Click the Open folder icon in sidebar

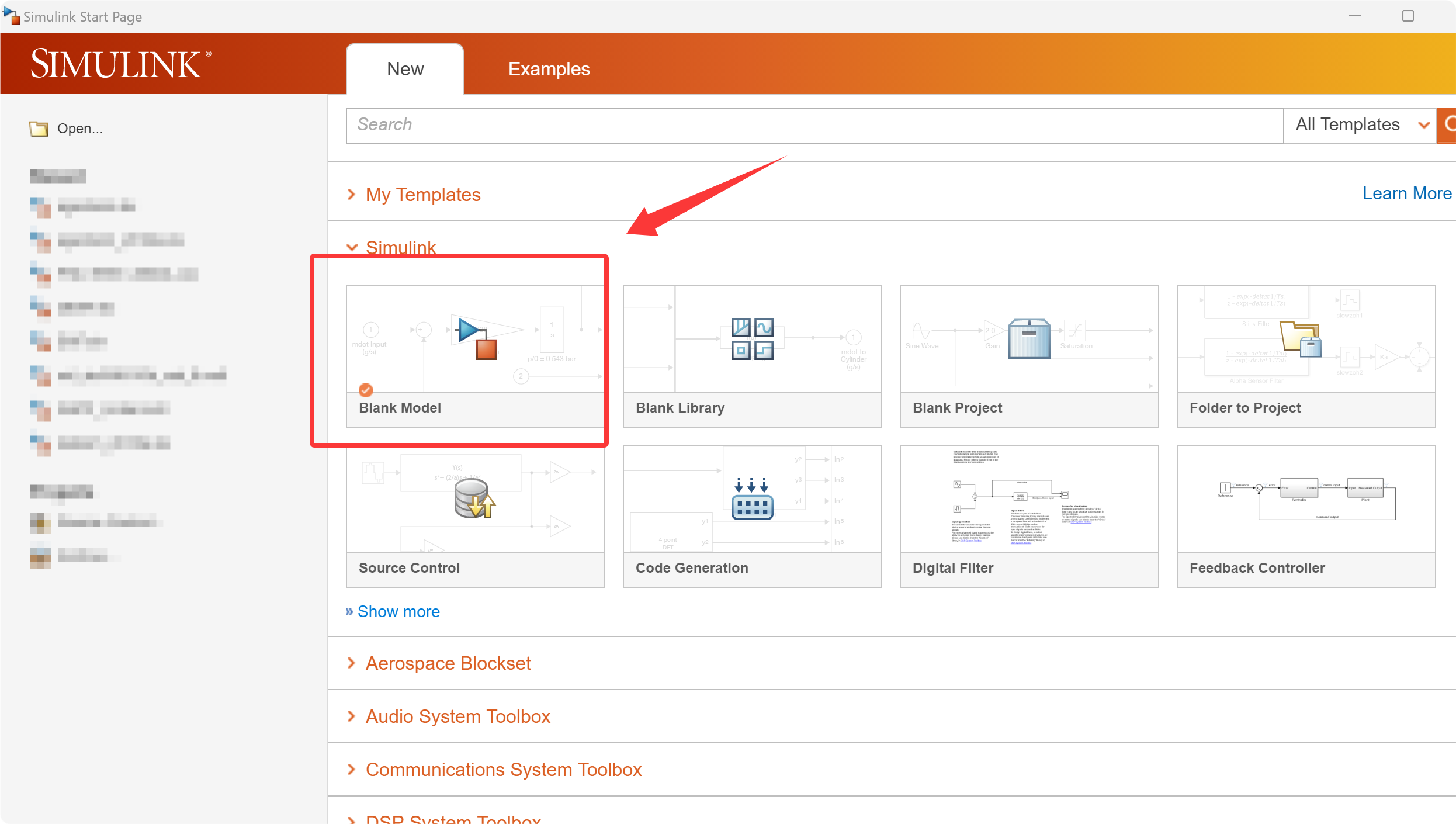39,129
